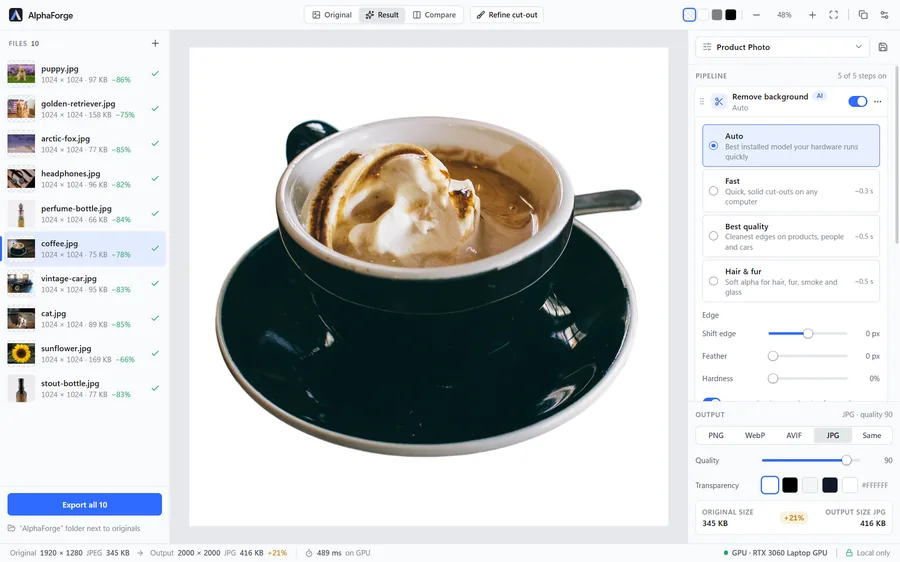Choose Same as original output format

click(x=871, y=436)
